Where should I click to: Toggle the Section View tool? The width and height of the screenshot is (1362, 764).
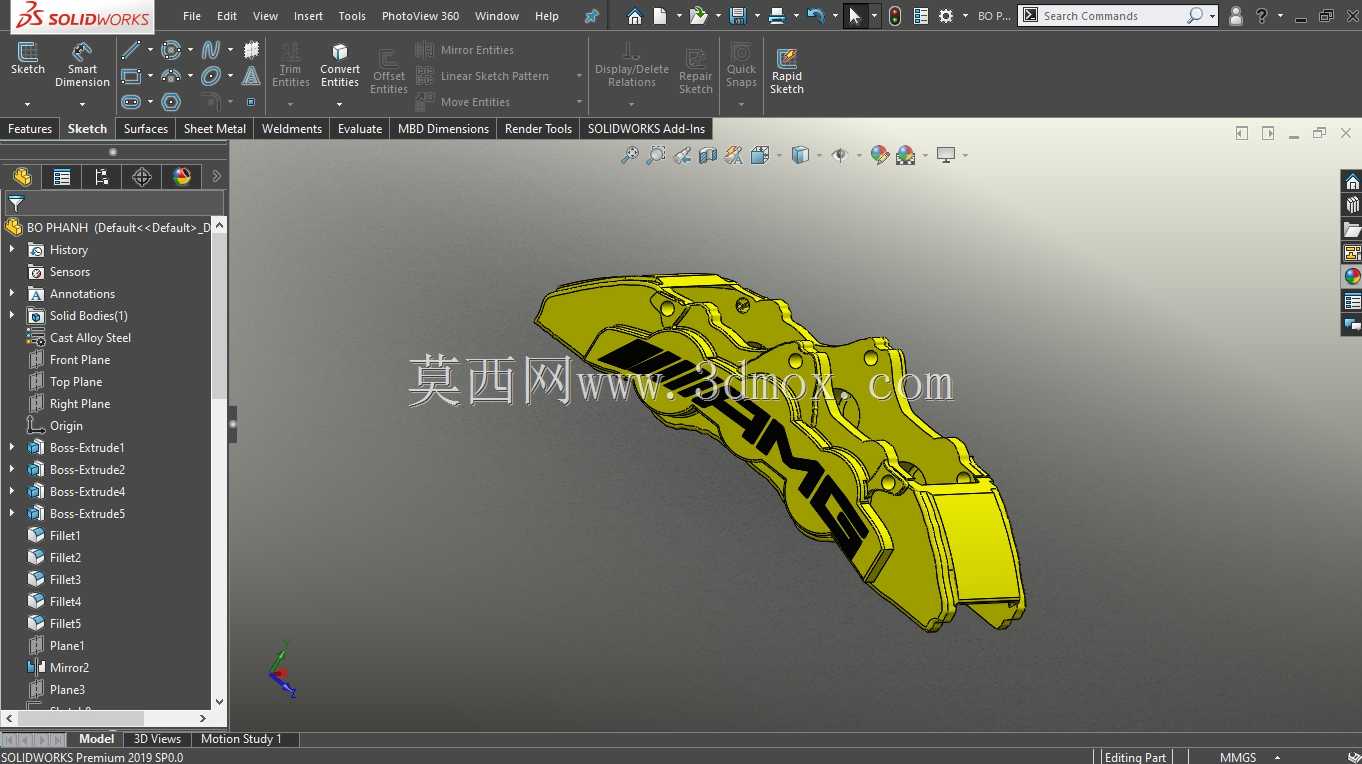coord(708,155)
